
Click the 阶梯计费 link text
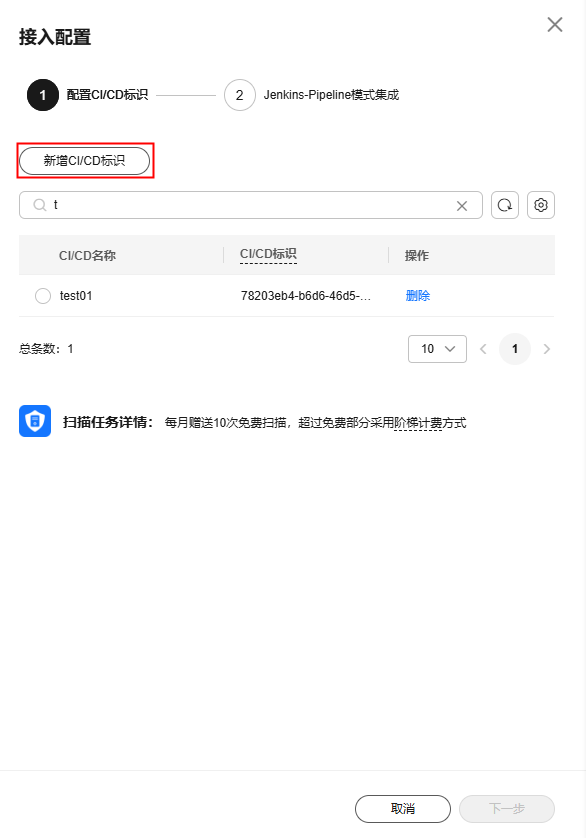418,423
